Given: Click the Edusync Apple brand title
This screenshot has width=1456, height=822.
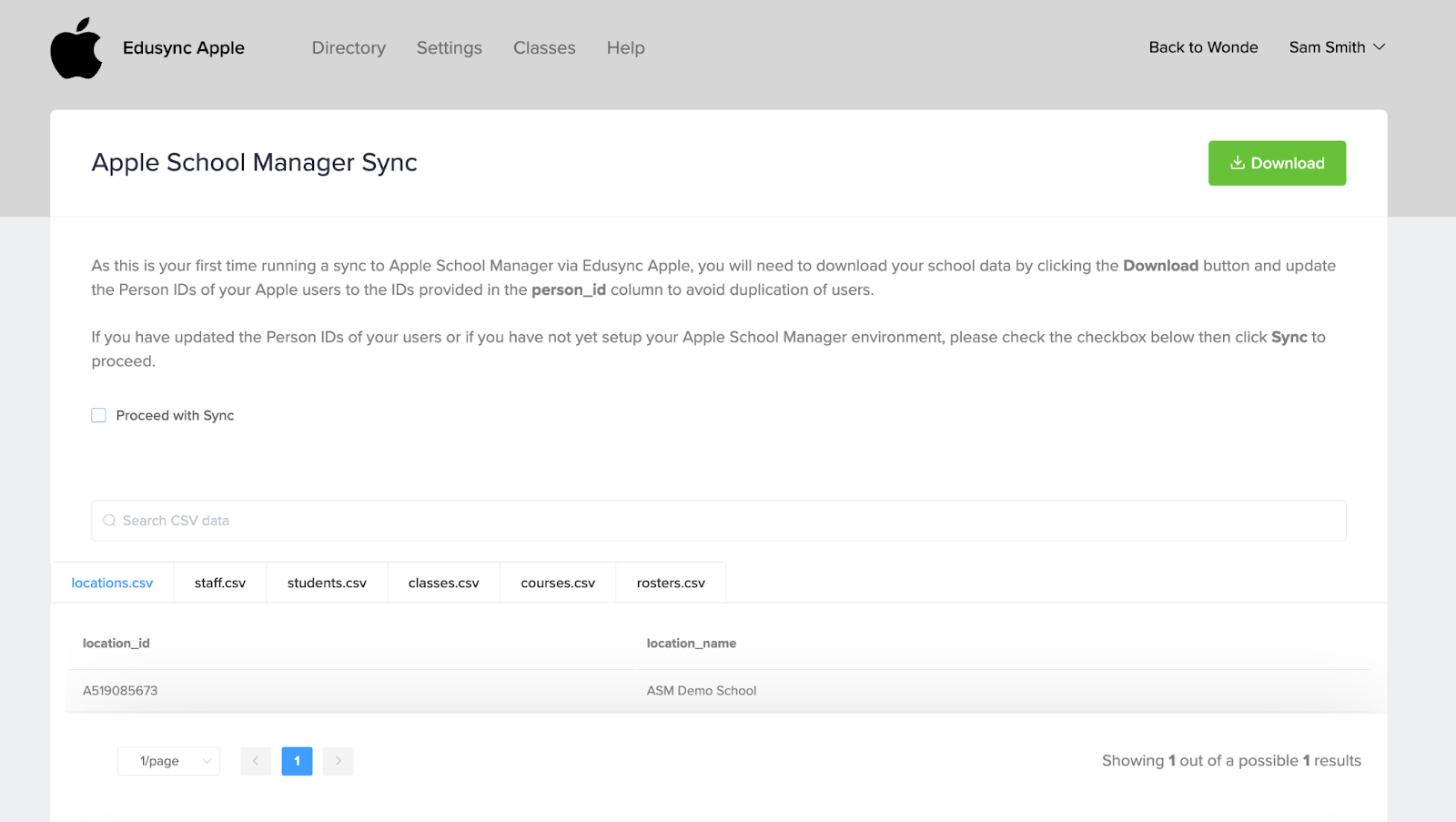Looking at the screenshot, I should pyautogui.click(x=184, y=47).
